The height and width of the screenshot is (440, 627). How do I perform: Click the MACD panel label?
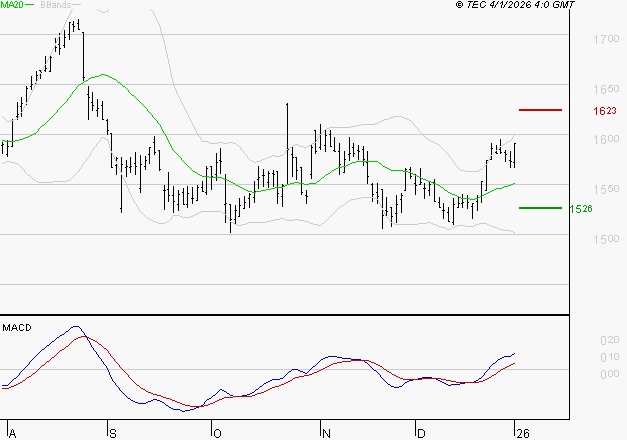coord(17,328)
